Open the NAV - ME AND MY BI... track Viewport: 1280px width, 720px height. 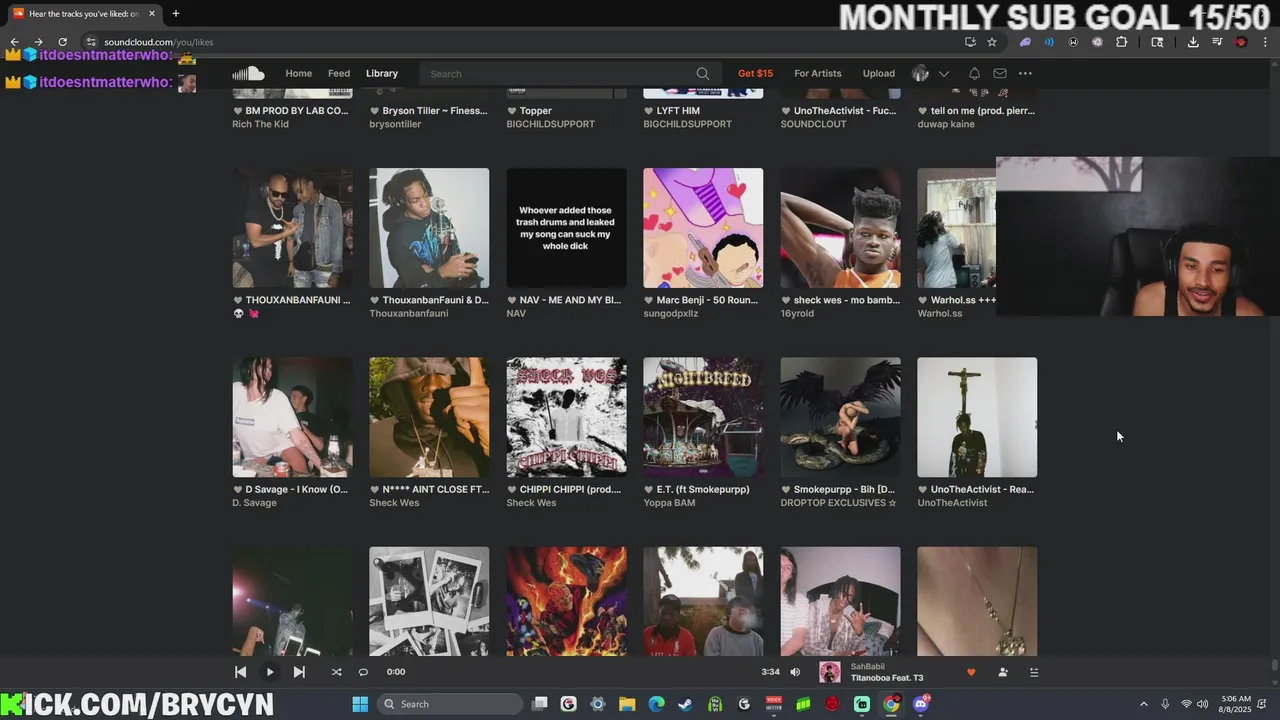[x=570, y=300]
